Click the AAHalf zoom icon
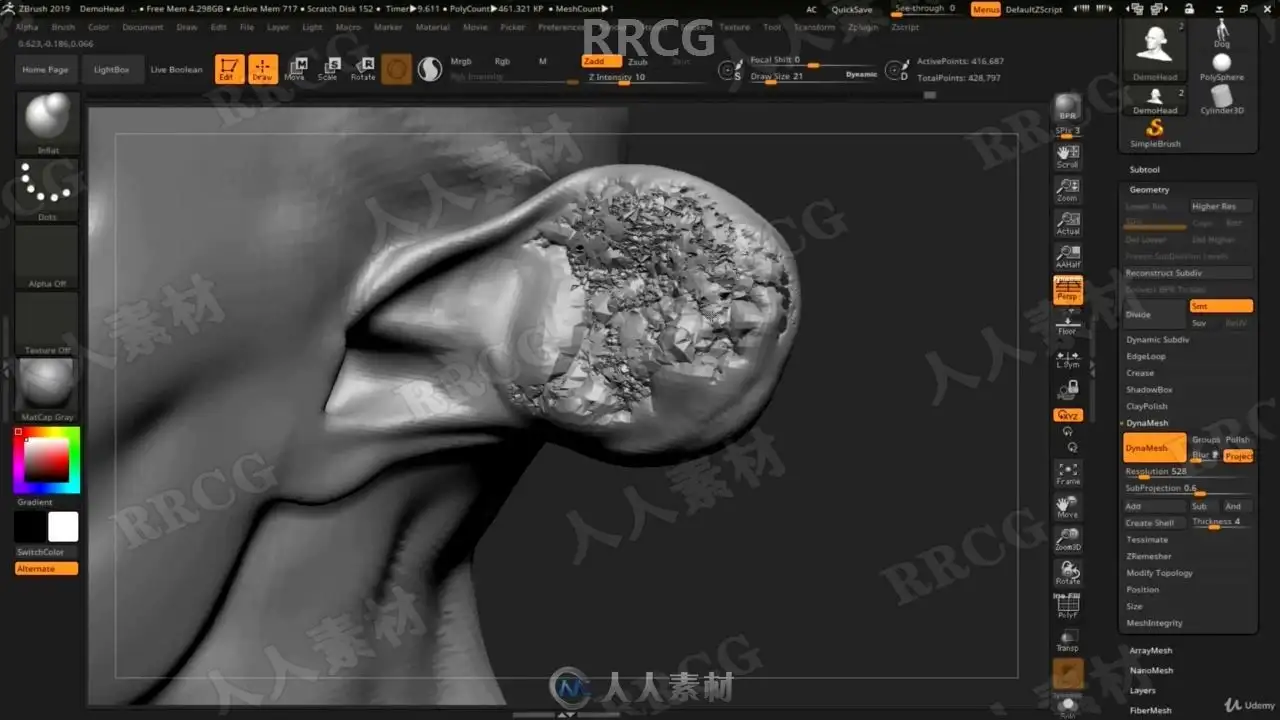The image size is (1280, 720). [1068, 256]
